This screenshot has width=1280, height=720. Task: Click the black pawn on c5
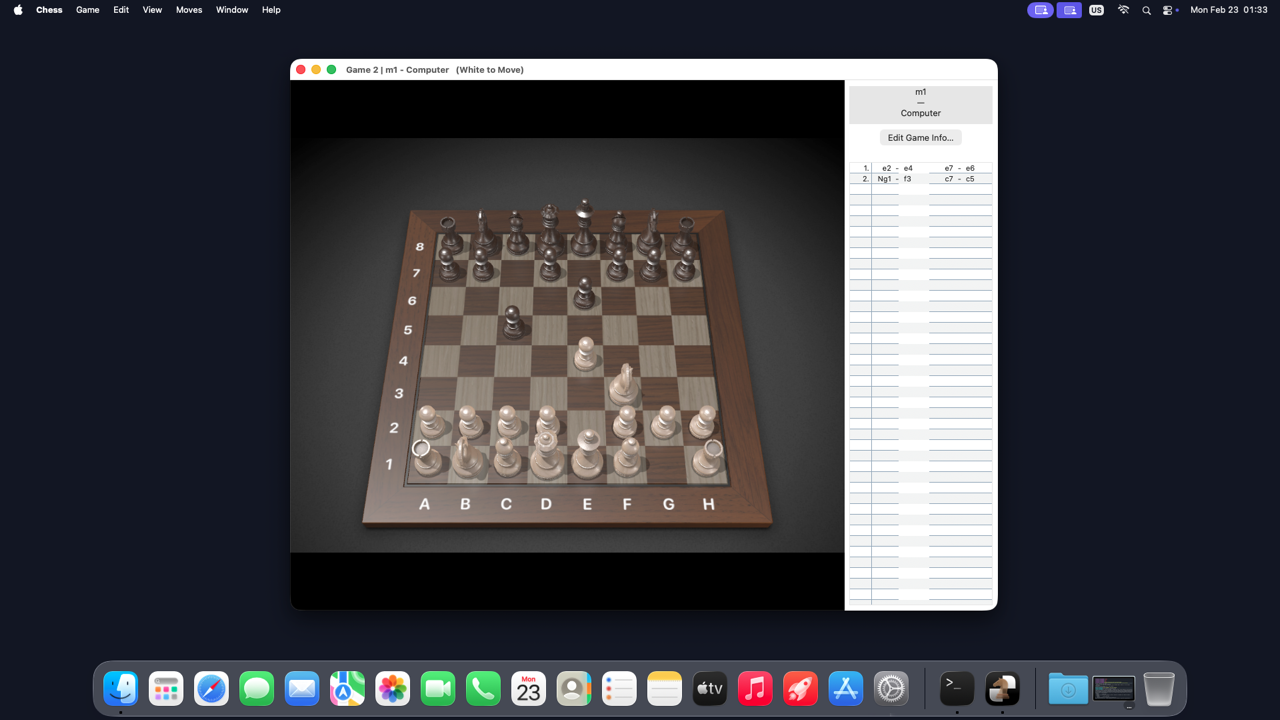click(513, 324)
